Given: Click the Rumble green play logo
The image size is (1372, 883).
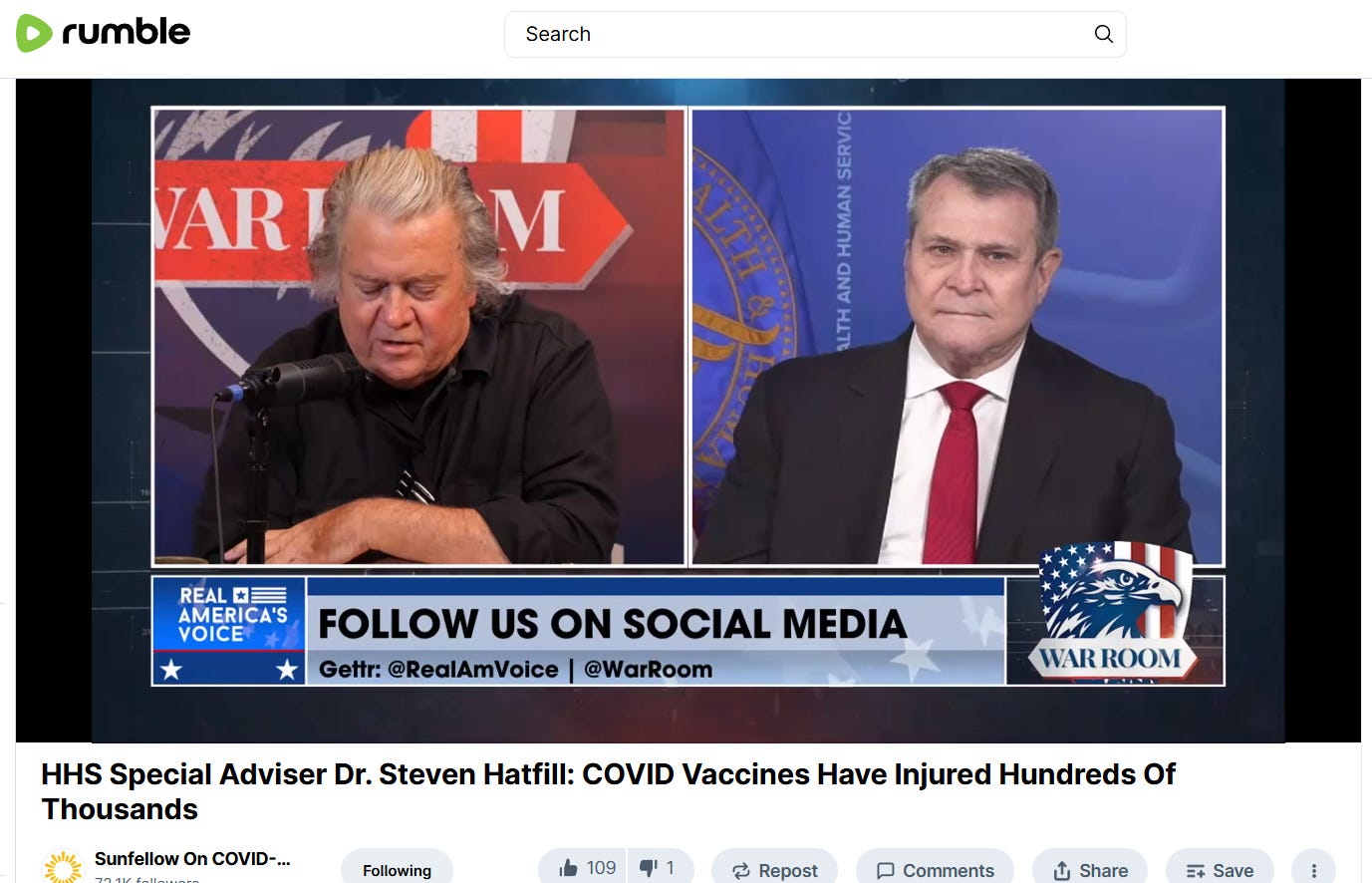Looking at the screenshot, I should pyautogui.click(x=34, y=33).
